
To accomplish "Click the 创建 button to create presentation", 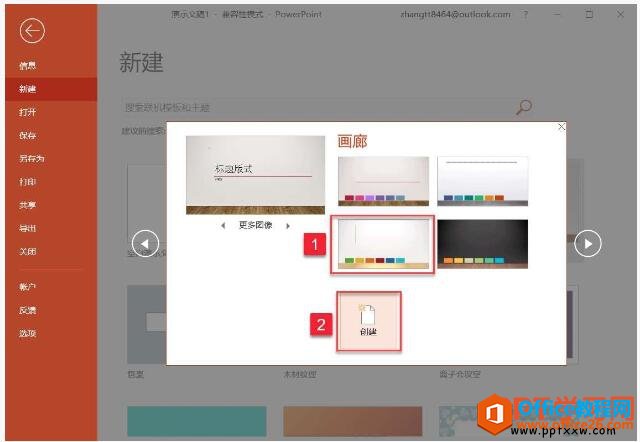I will click(x=369, y=321).
